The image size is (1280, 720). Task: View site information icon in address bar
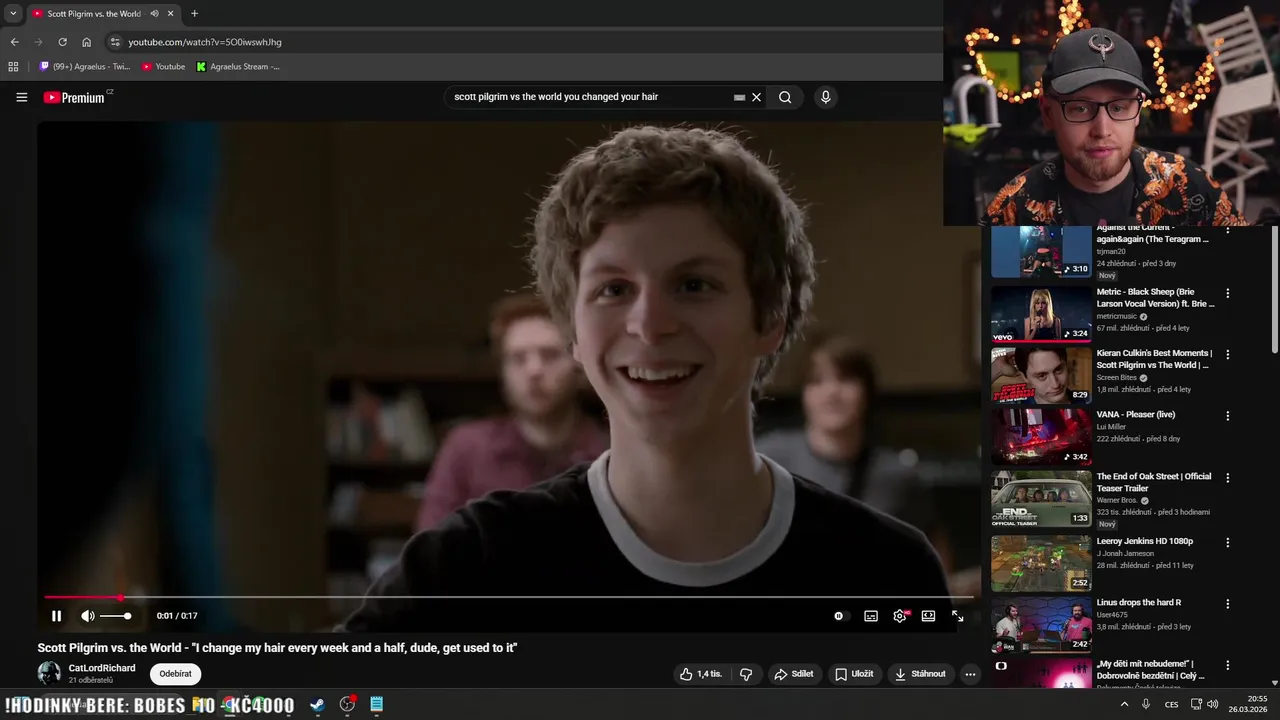pyautogui.click(x=115, y=42)
